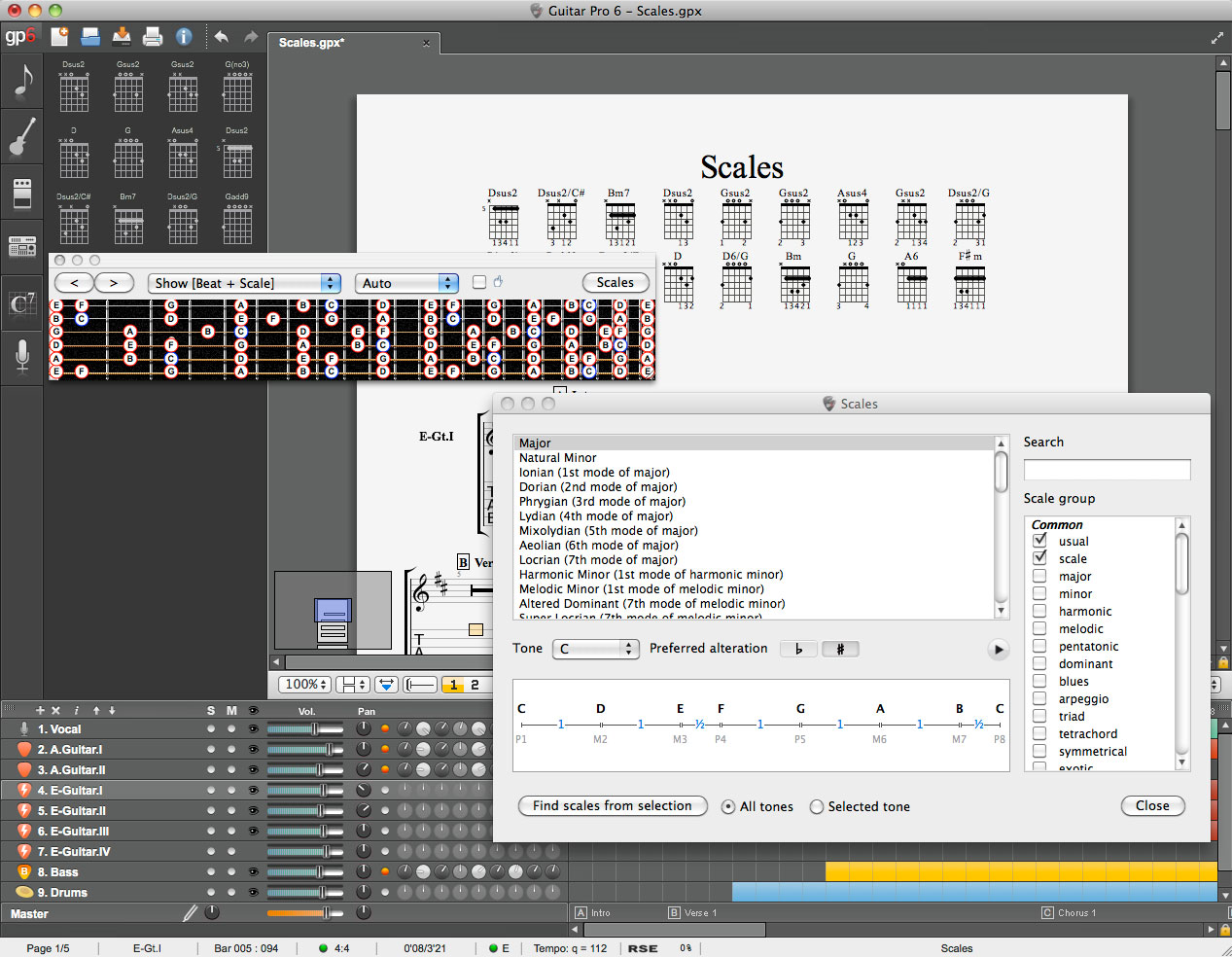
Task: Click the Bass track volume slider
Action: pyautogui.click(x=304, y=872)
